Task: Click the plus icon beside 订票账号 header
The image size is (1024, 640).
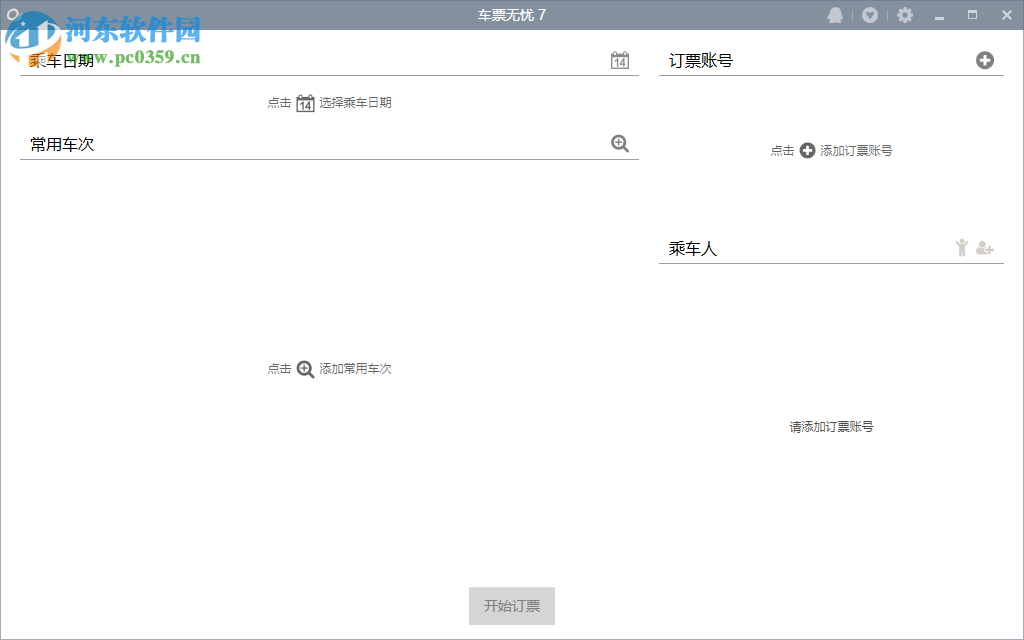Action: point(986,60)
